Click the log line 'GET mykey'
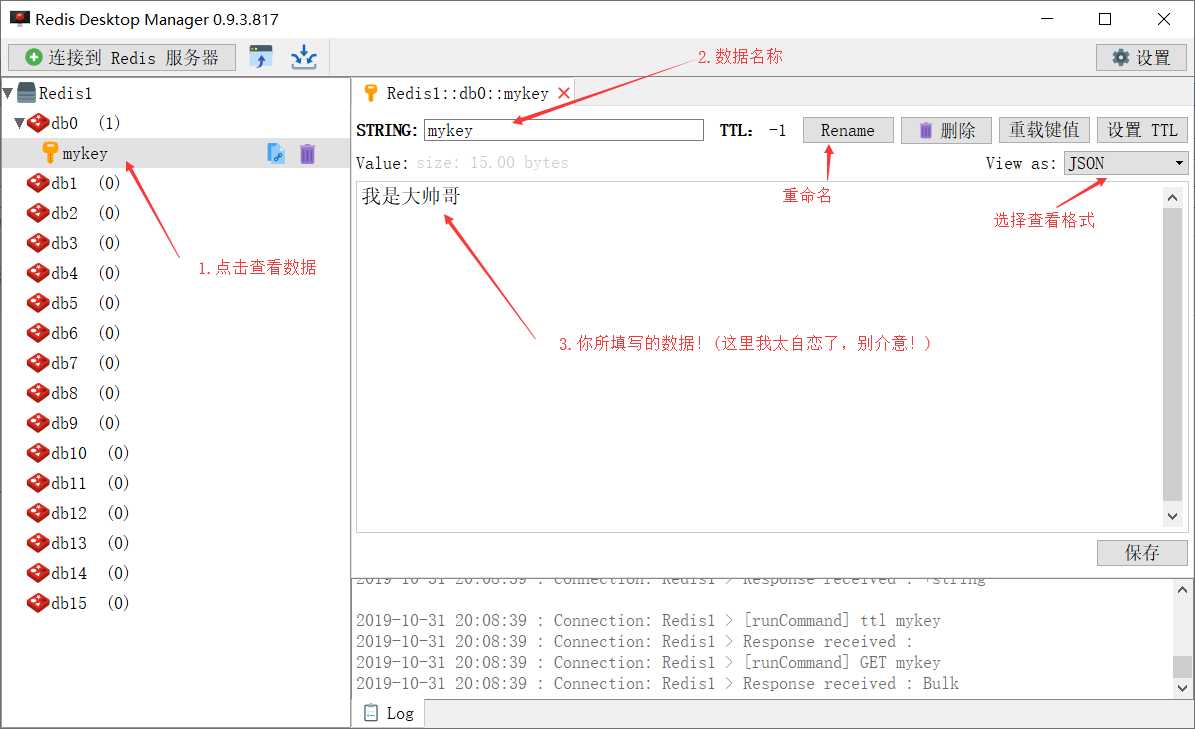 [649, 663]
